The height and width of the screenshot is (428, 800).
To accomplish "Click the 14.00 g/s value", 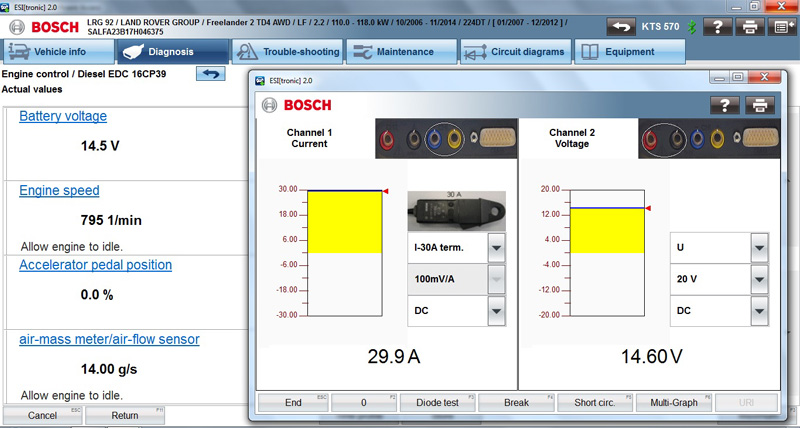I will (109, 369).
